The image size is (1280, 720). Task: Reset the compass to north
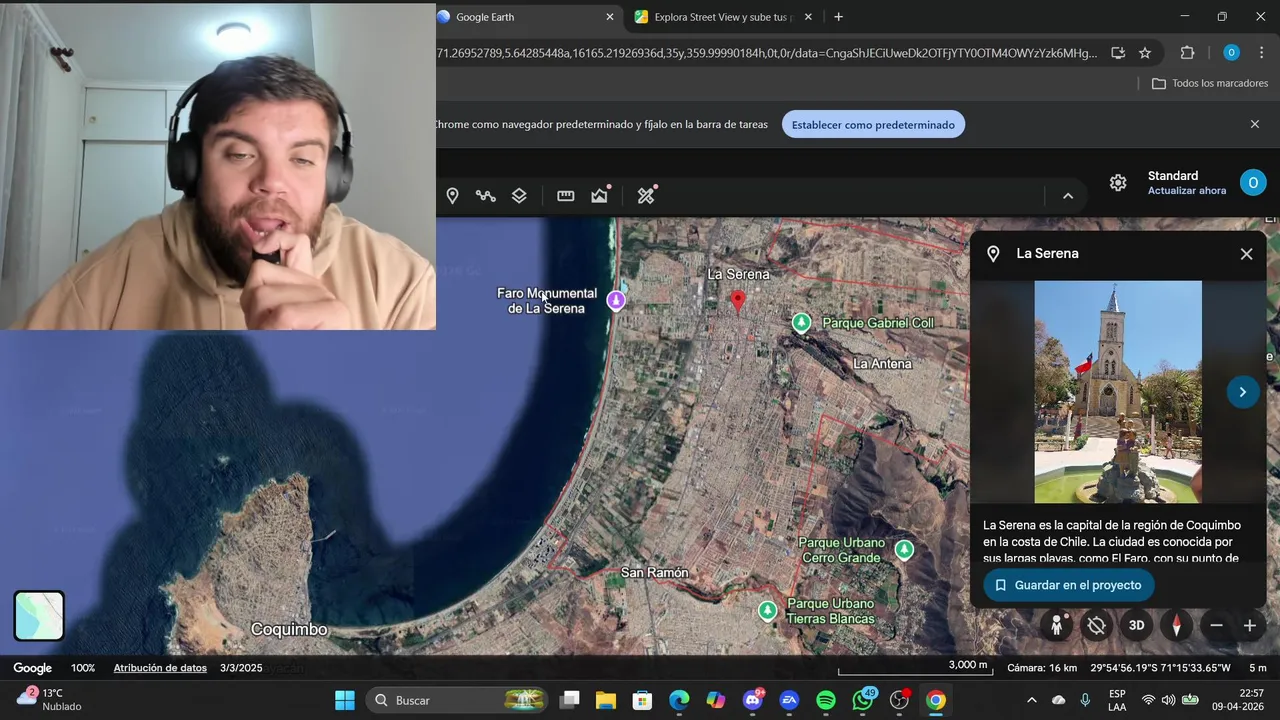(1176, 626)
